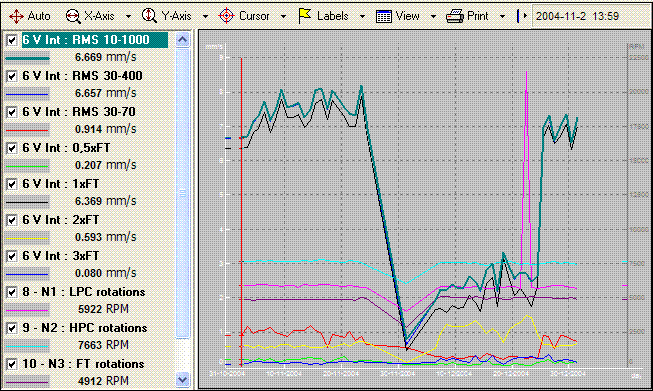Click the Labels yellow flag icon
The height and width of the screenshot is (391, 653).
(x=304, y=16)
